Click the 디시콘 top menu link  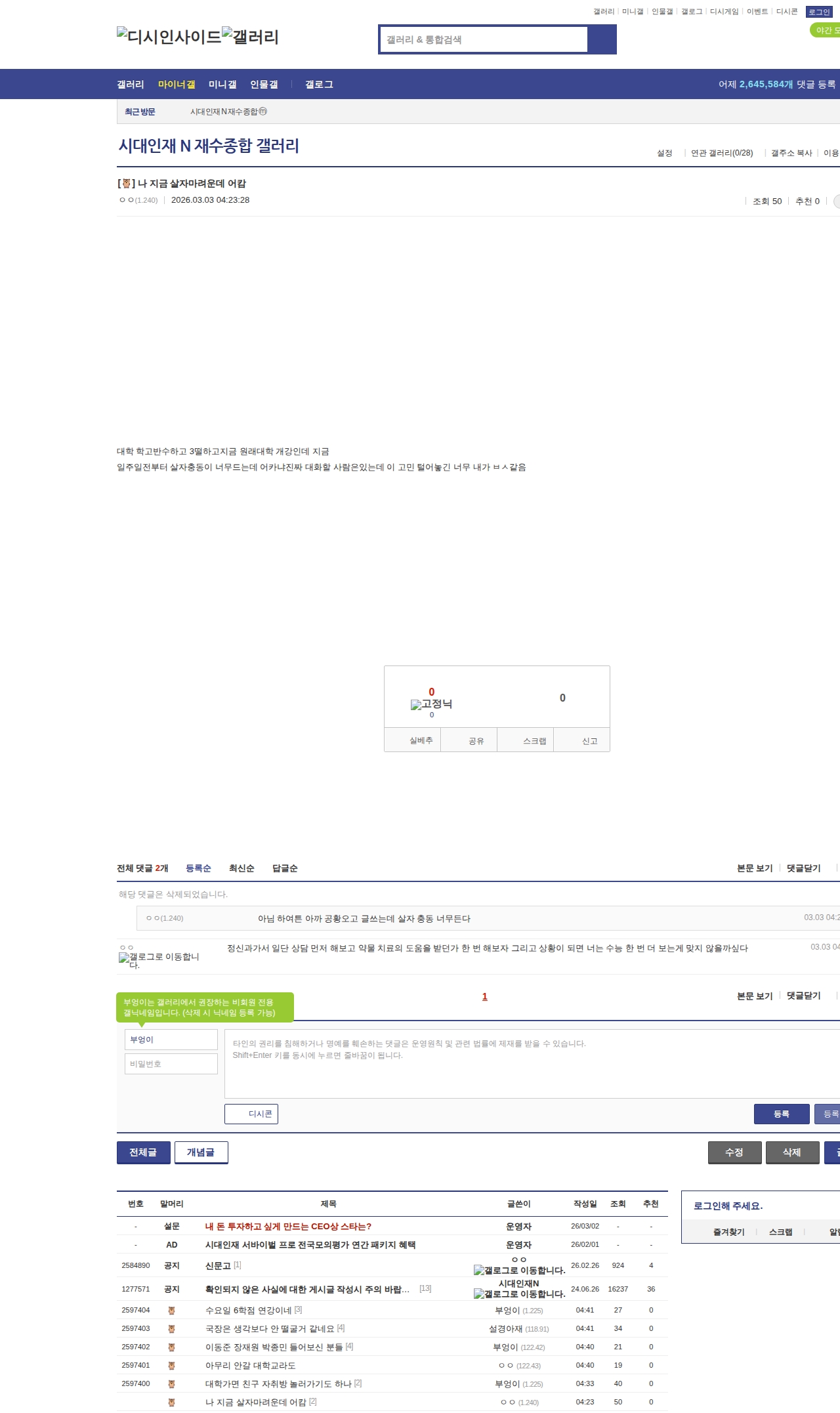point(787,12)
